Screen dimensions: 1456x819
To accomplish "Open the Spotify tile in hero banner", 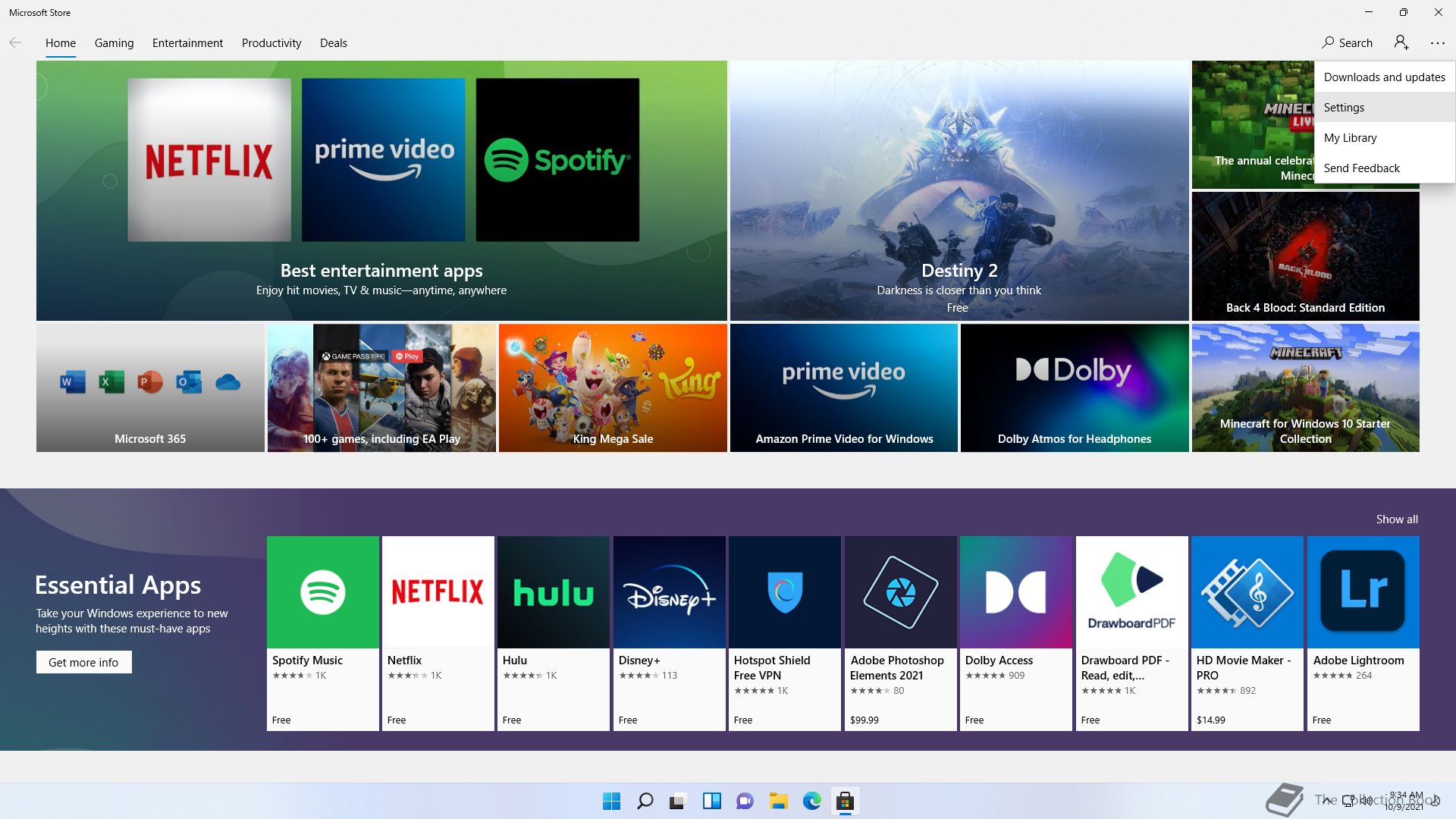I will point(557,160).
